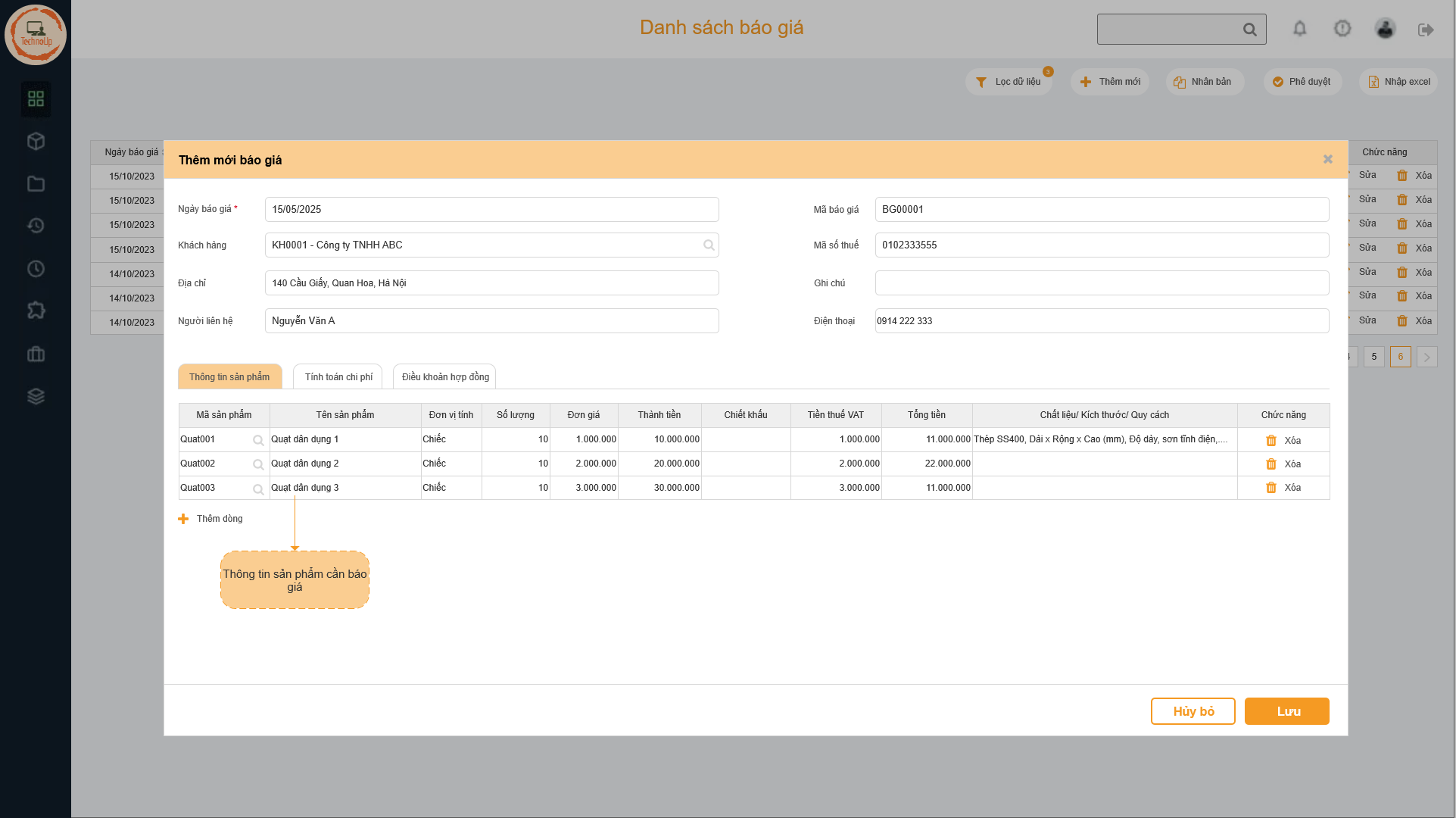Click the notification bell icon
The image size is (1456, 818).
click(1299, 29)
